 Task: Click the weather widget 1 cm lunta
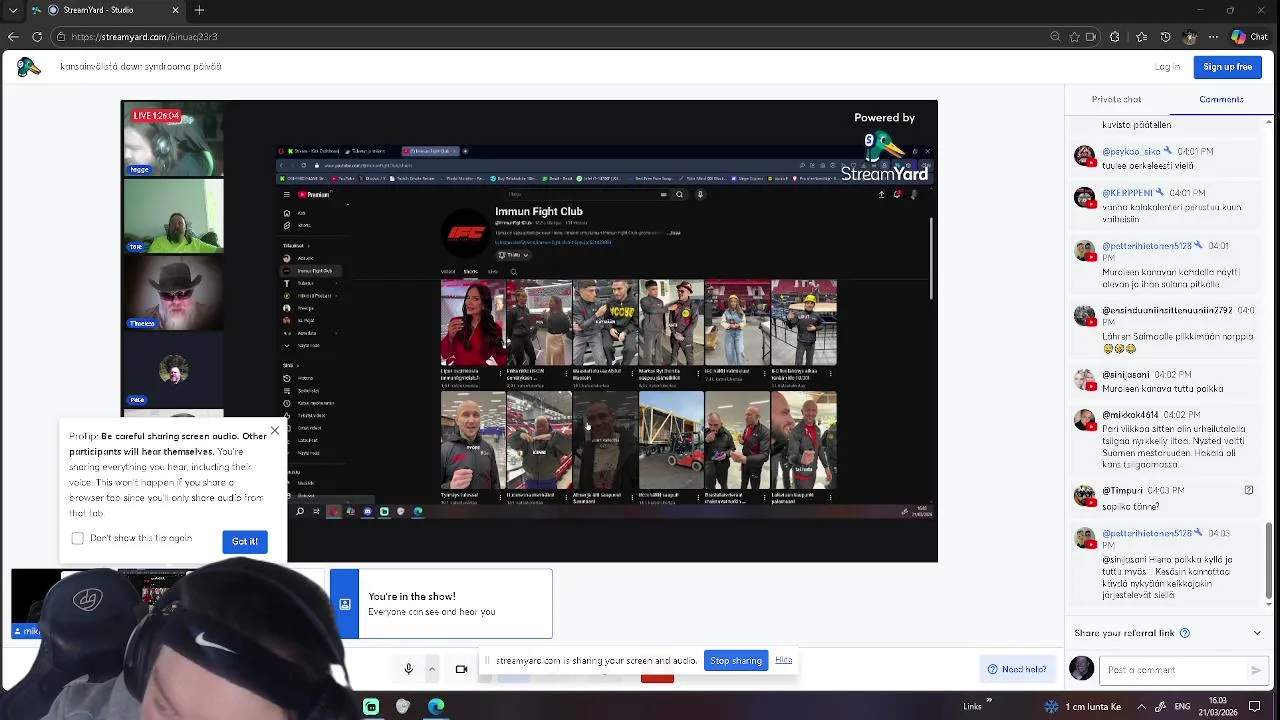click(x=1082, y=707)
